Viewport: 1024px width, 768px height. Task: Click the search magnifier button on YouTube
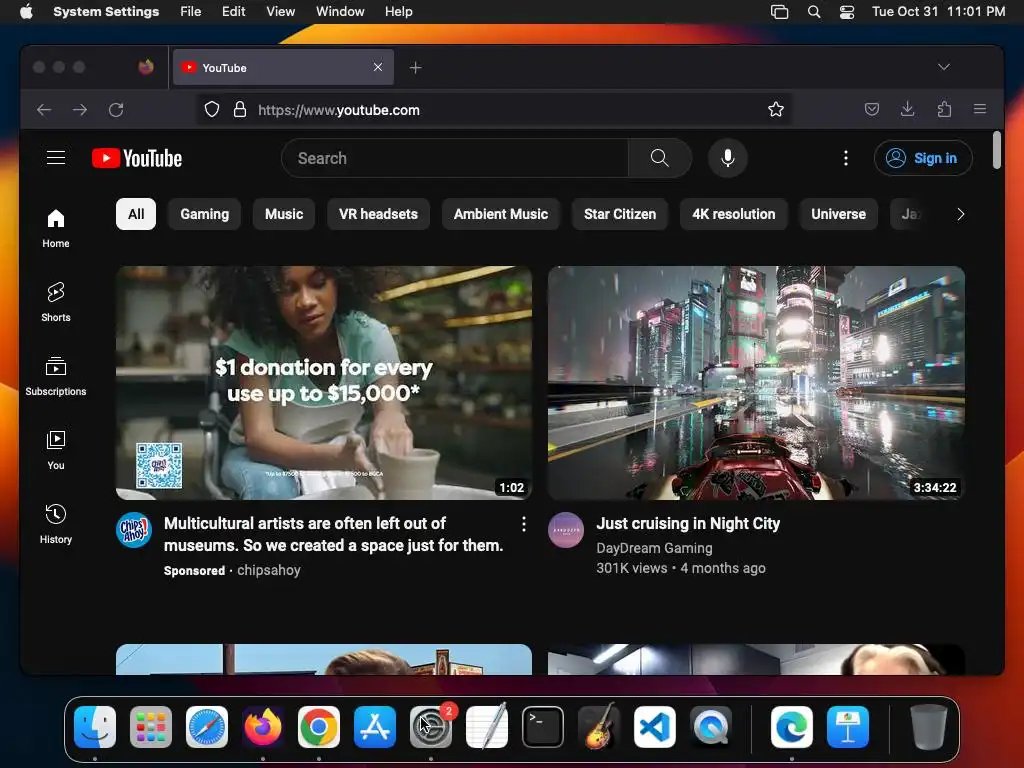(660, 158)
